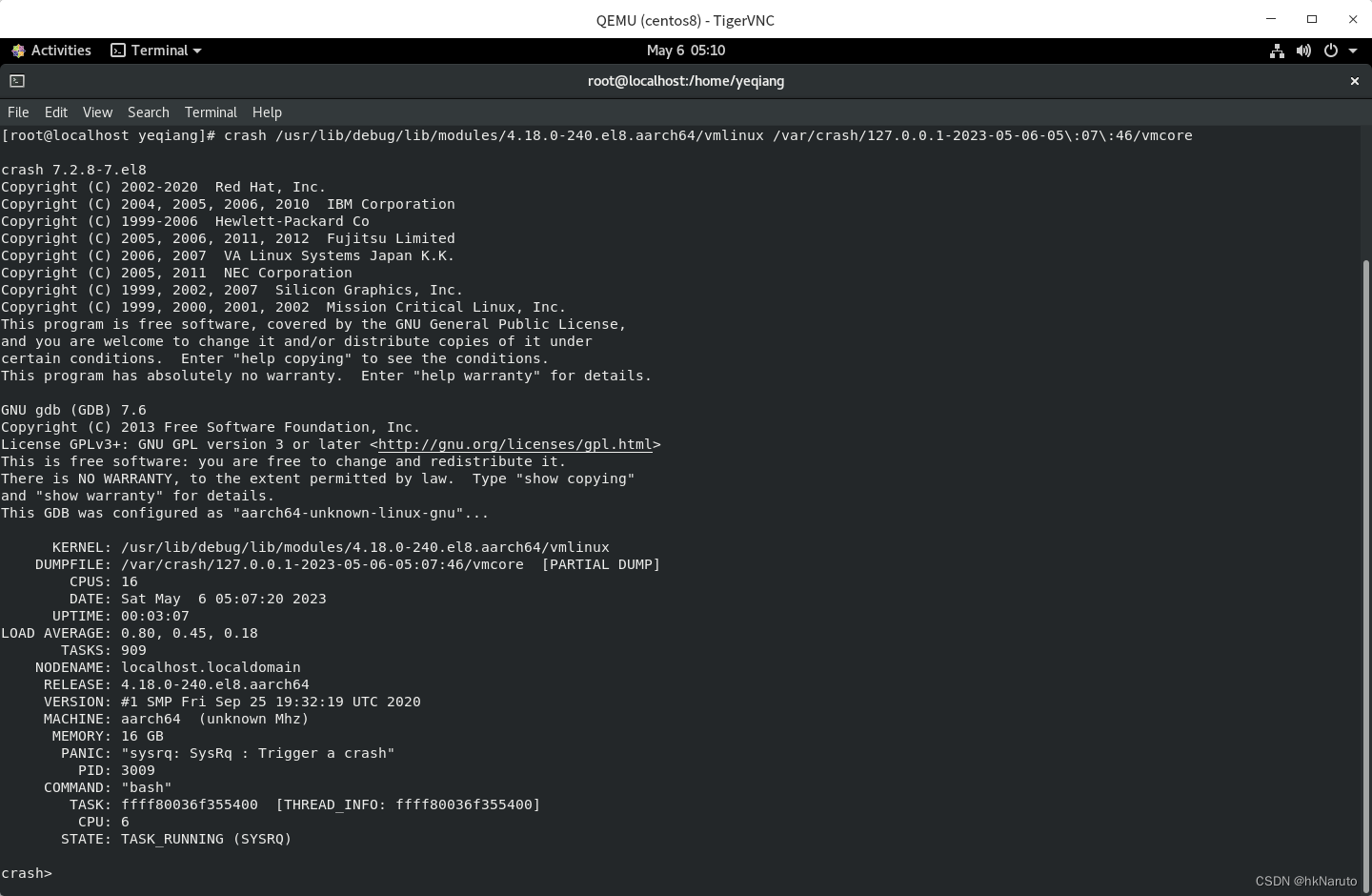Image resolution: width=1372 pixels, height=896 pixels.
Task: Open the Help menu
Action: [x=267, y=112]
